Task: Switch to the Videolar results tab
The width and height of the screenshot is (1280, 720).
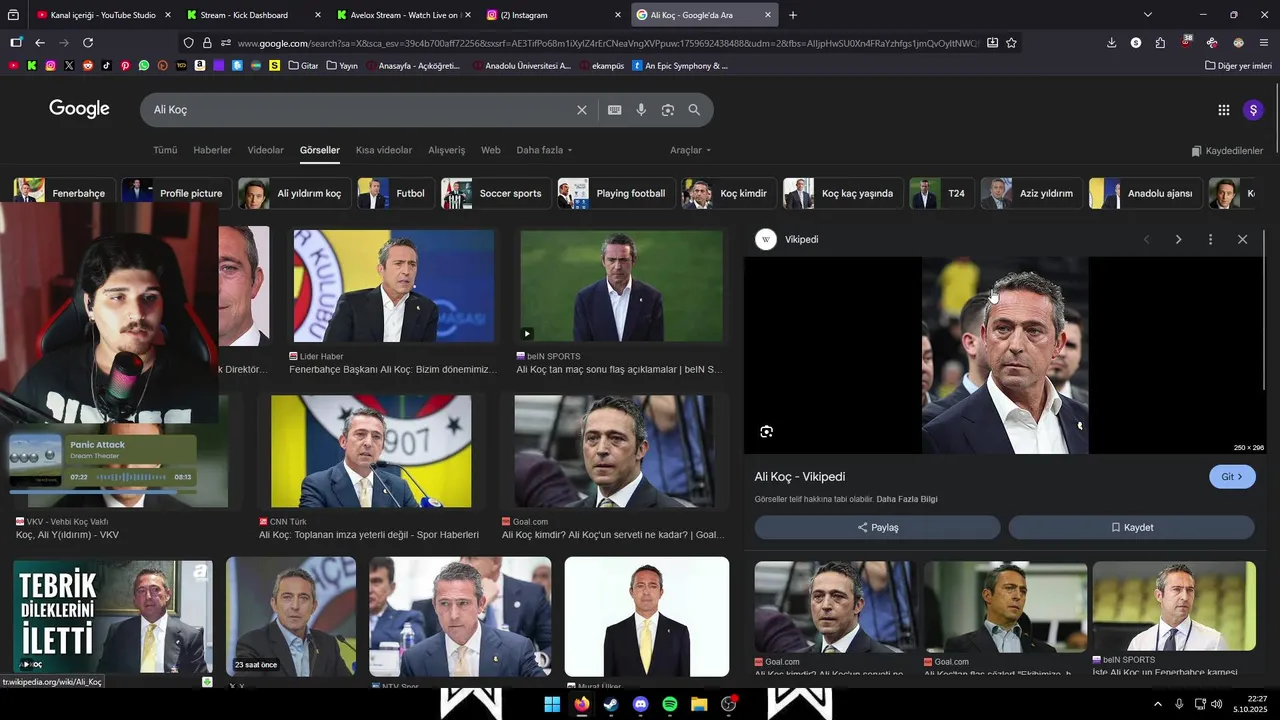Action: (x=266, y=150)
